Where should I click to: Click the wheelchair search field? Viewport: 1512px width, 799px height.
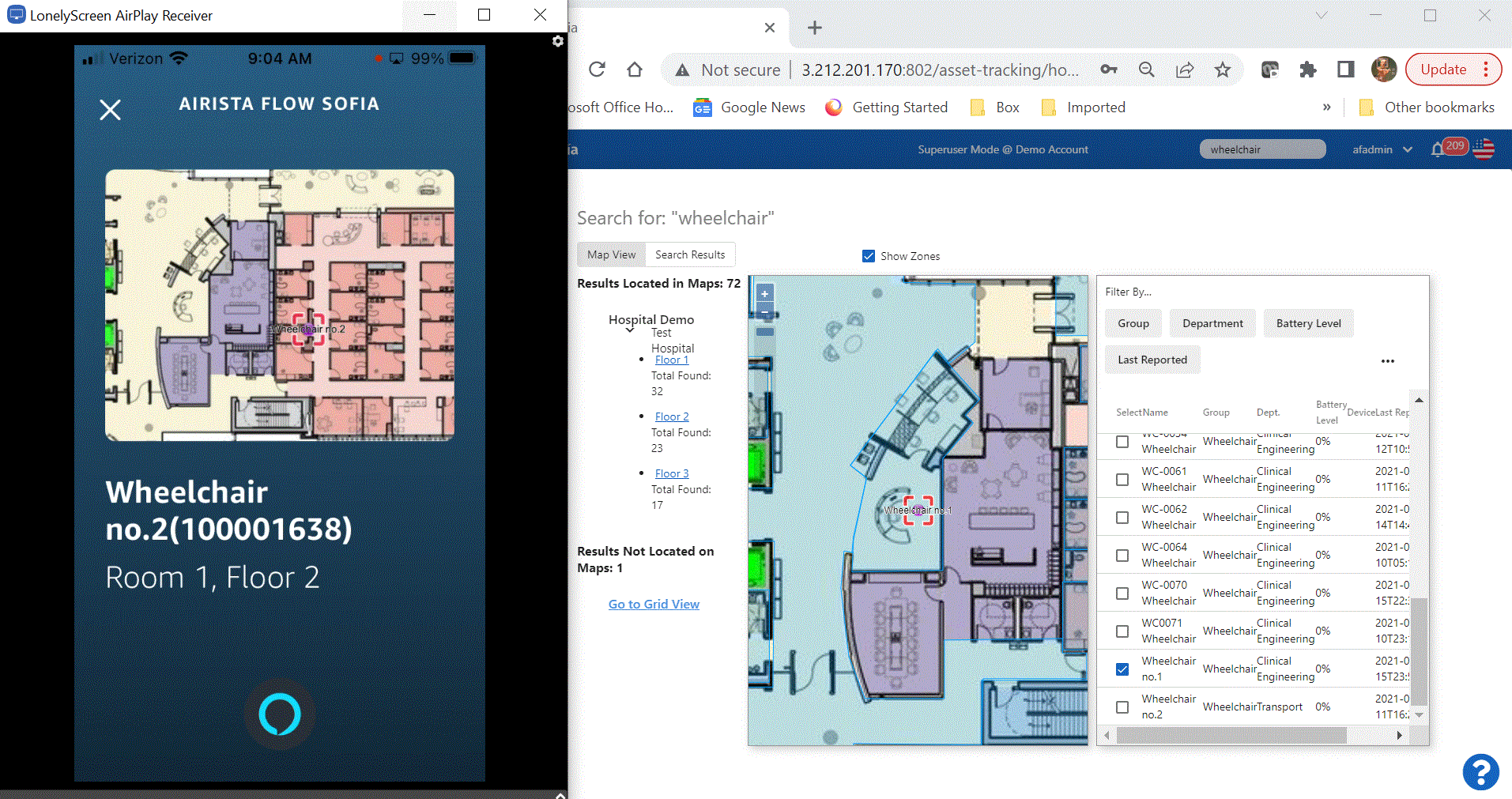click(x=1262, y=149)
